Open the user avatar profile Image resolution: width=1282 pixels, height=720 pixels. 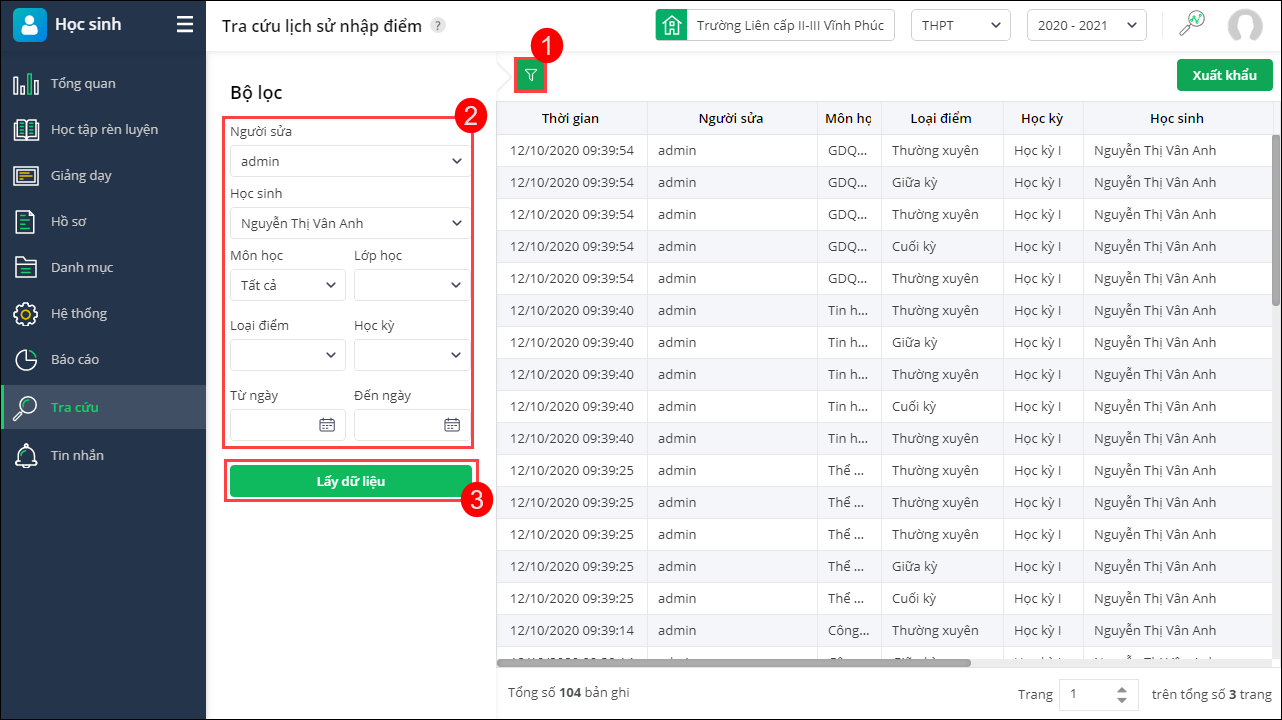(1245, 25)
